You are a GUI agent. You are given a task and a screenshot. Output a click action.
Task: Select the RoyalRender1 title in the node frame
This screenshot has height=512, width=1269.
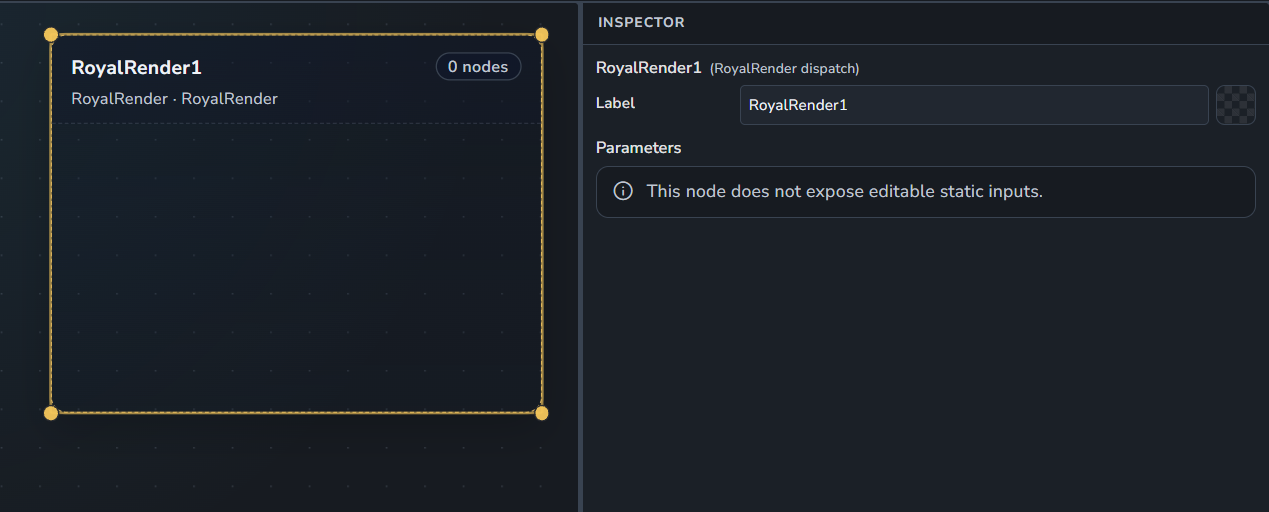point(137,68)
